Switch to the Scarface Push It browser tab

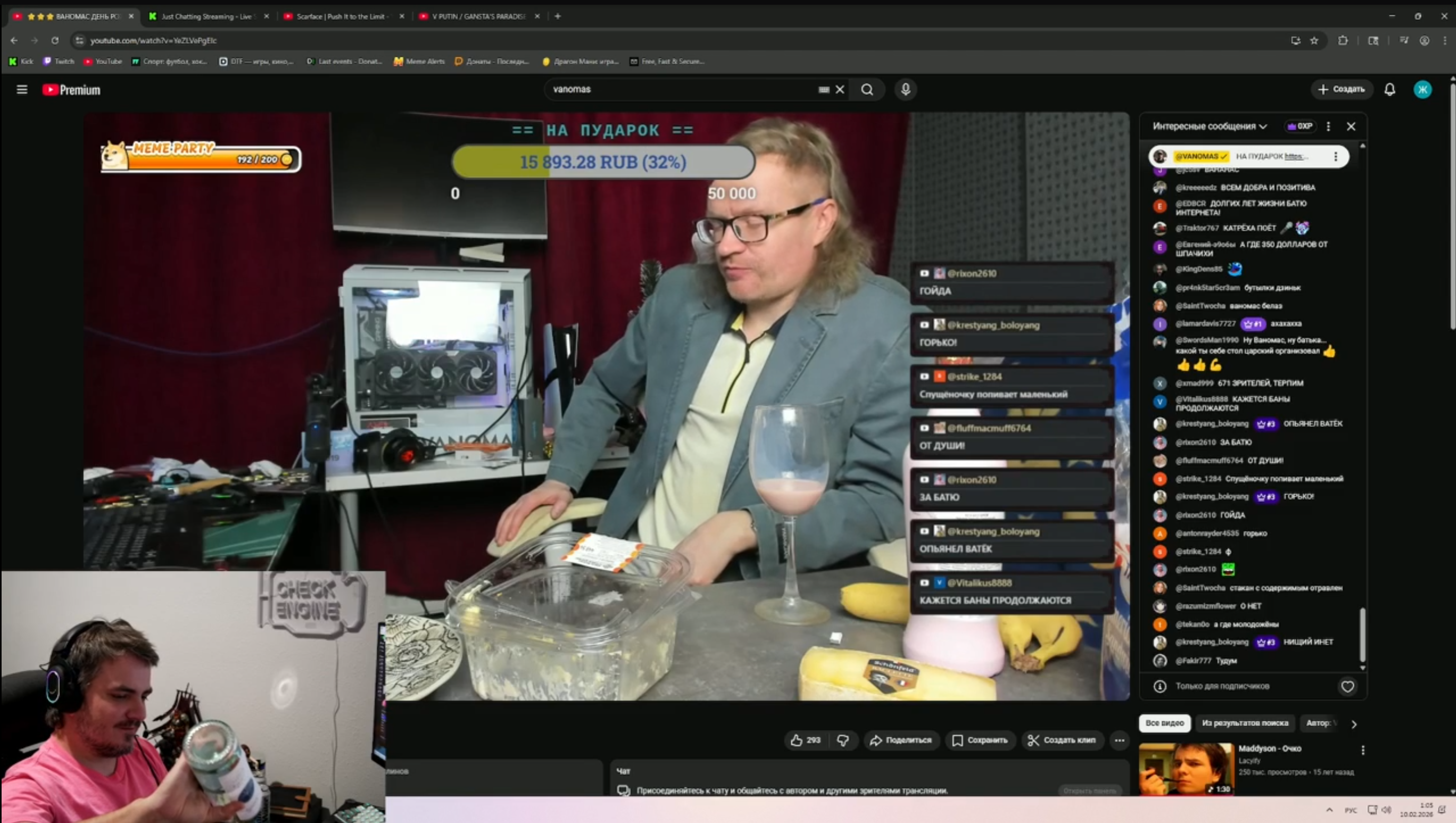point(342,16)
